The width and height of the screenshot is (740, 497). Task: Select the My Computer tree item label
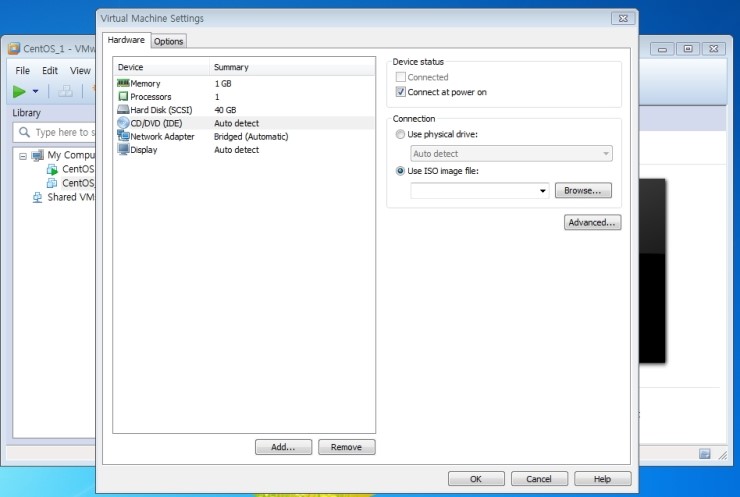(71, 155)
